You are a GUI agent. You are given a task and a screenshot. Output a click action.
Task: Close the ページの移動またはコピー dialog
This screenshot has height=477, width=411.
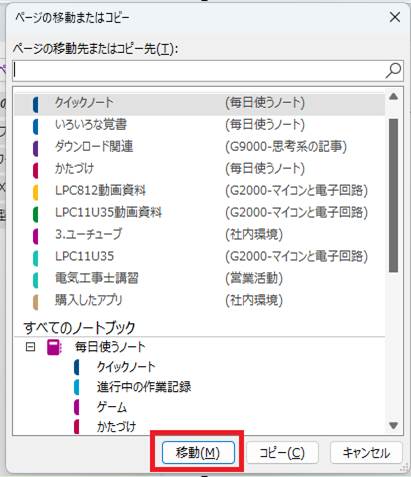[395, 17]
